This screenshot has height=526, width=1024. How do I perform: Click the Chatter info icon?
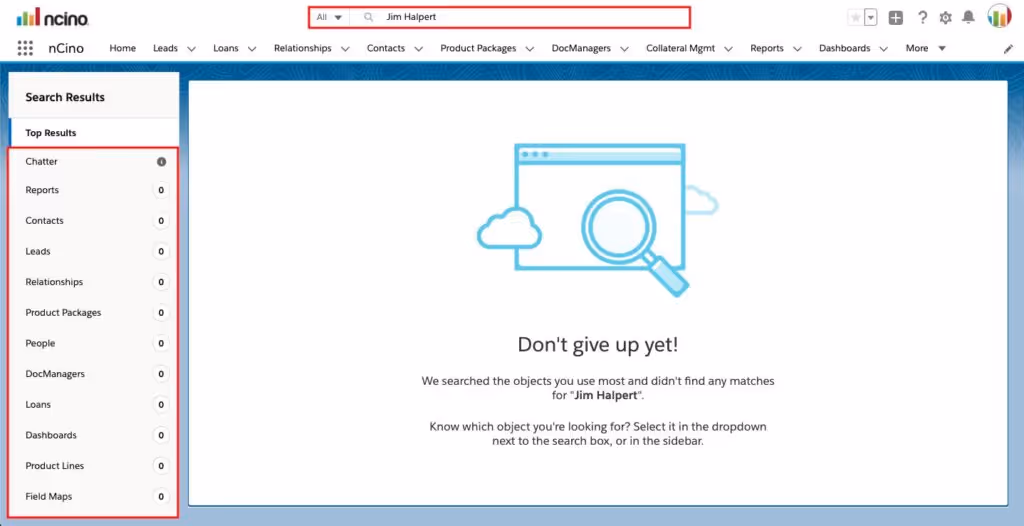pos(161,161)
